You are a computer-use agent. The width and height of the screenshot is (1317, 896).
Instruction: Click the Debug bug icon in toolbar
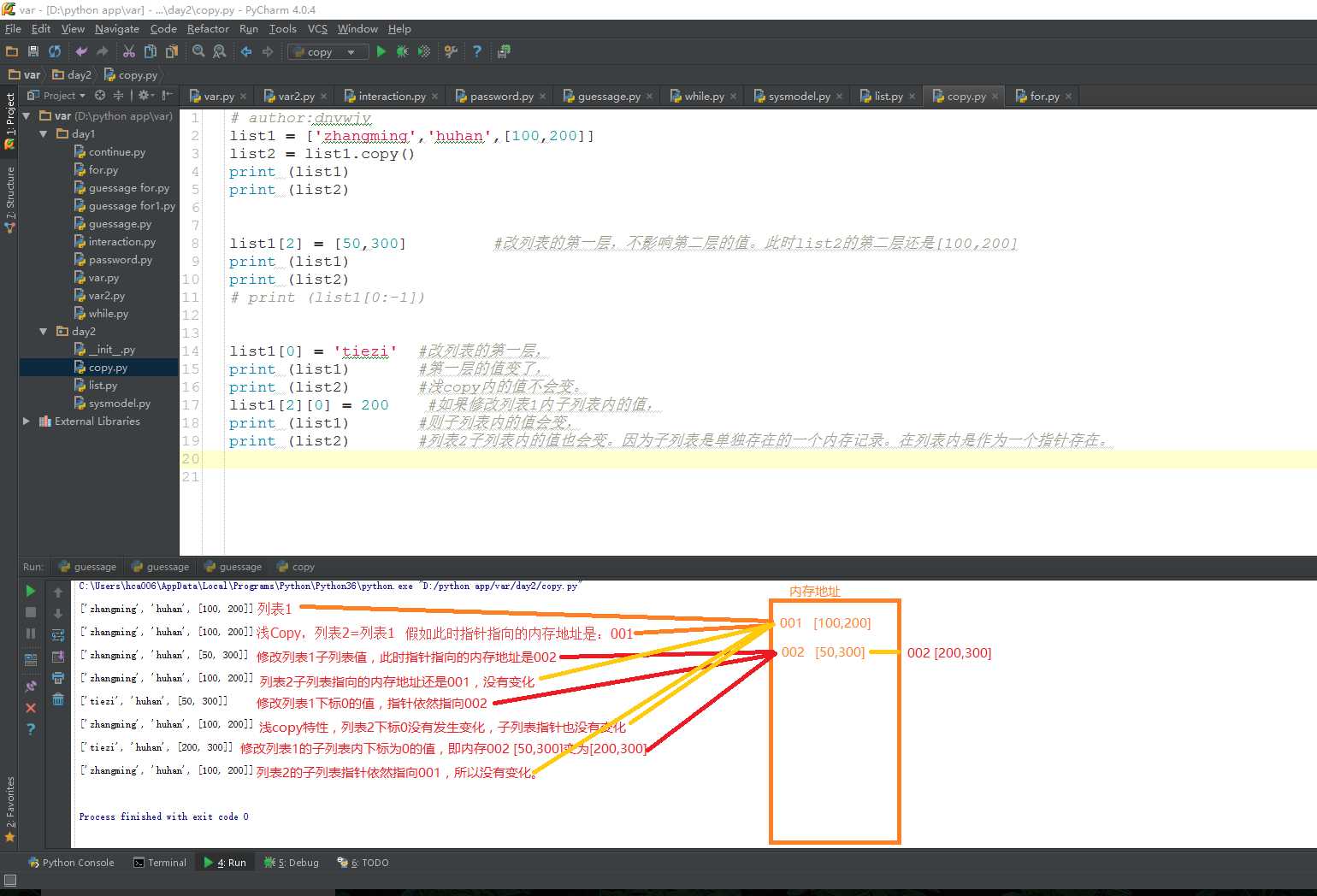point(402,51)
